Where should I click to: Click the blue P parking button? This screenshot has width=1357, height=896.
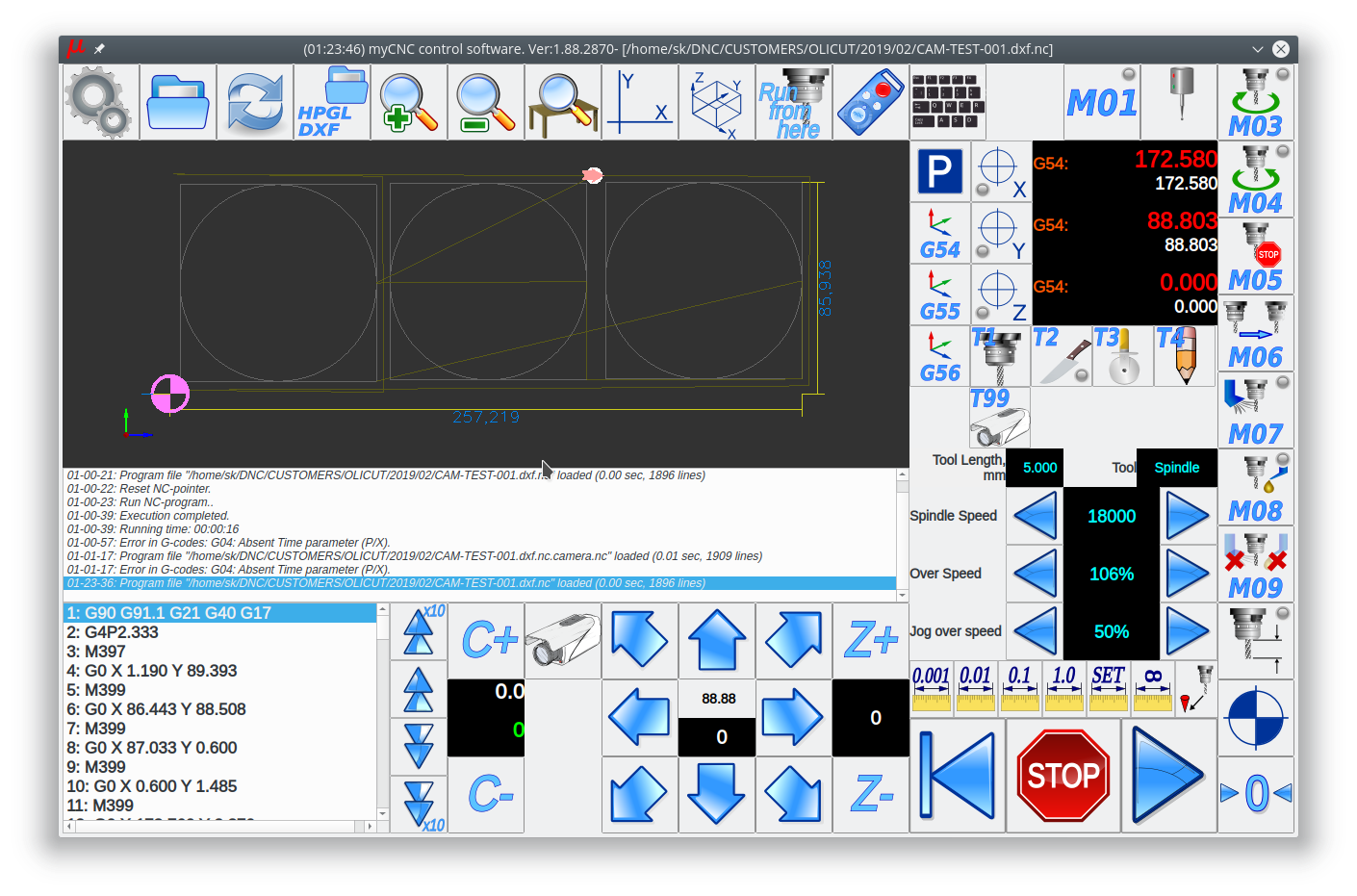940,171
